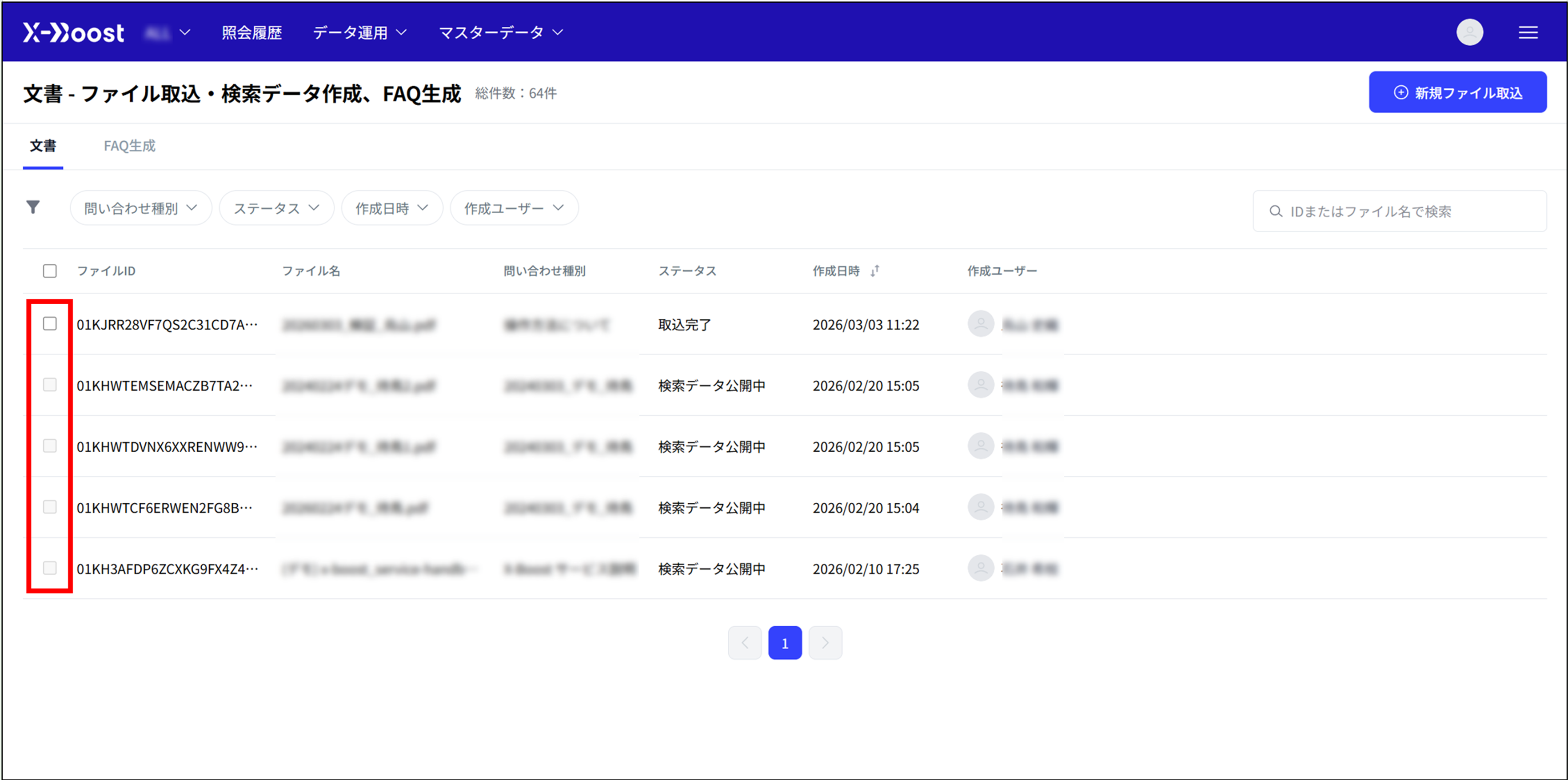Expand the マスターデータ menu
Screen dimensions: 1568x780
(x=501, y=32)
